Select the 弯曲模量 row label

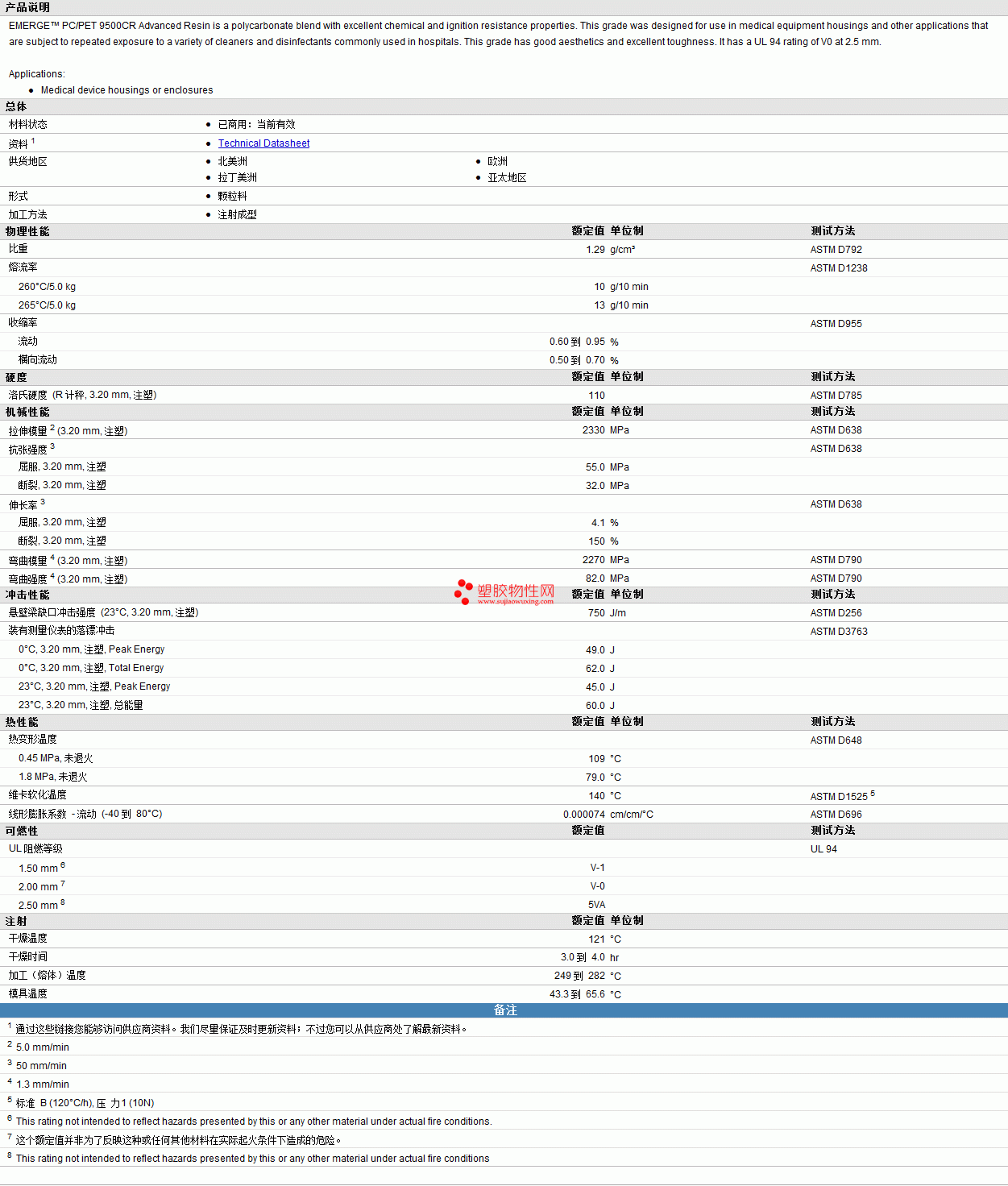pos(68,560)
